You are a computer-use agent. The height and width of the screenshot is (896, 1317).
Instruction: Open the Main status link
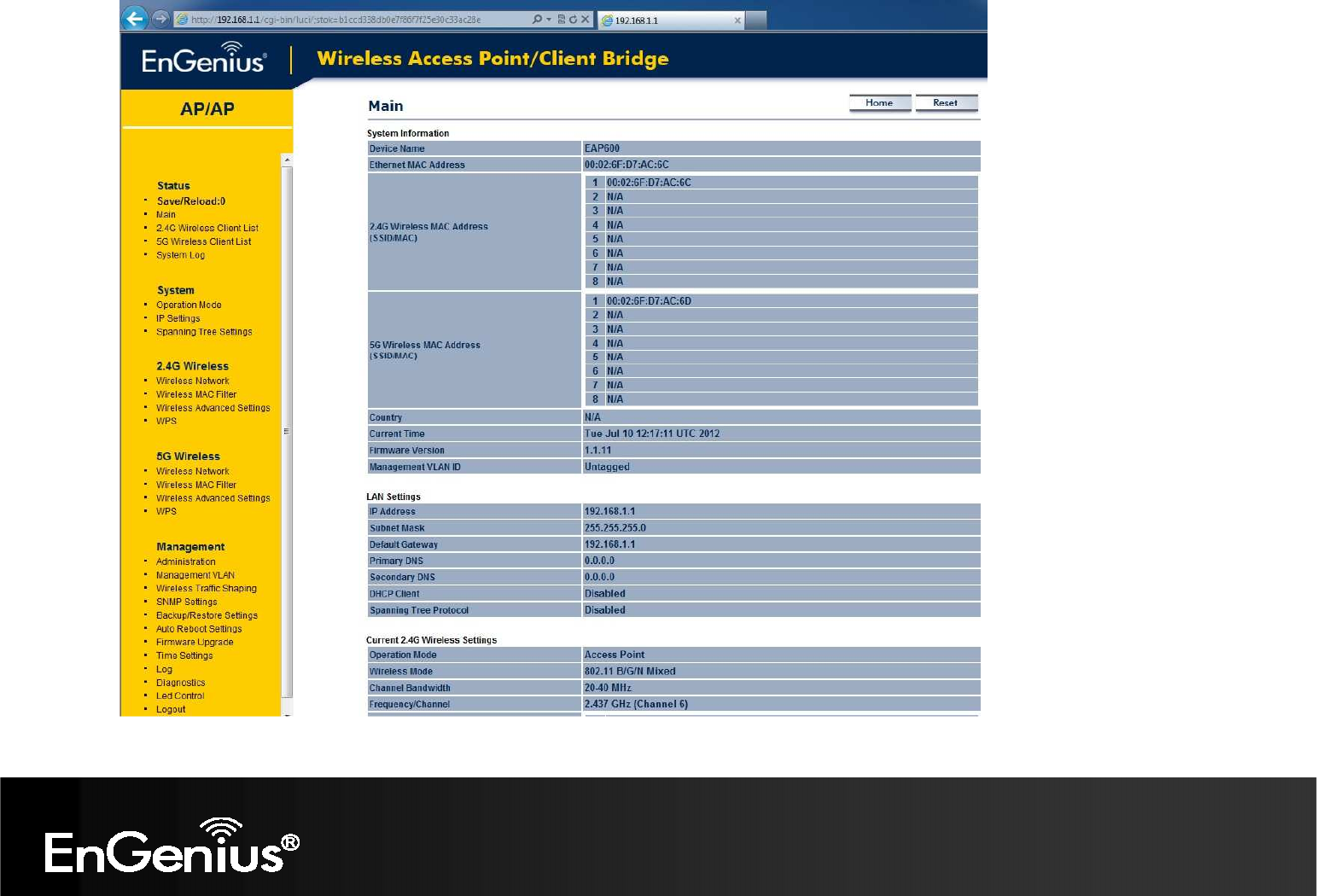[x=166, y=215]
